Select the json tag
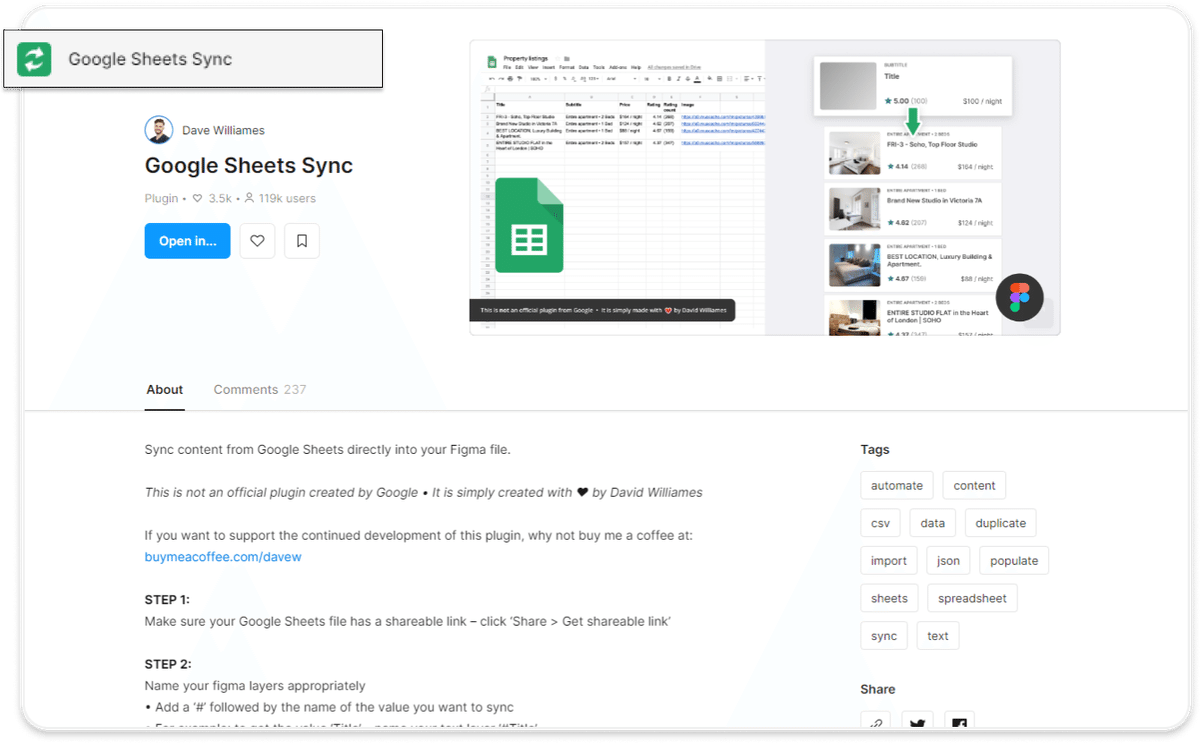The height and width of the screenshot is (743, 1200). (x=948, y=561)
